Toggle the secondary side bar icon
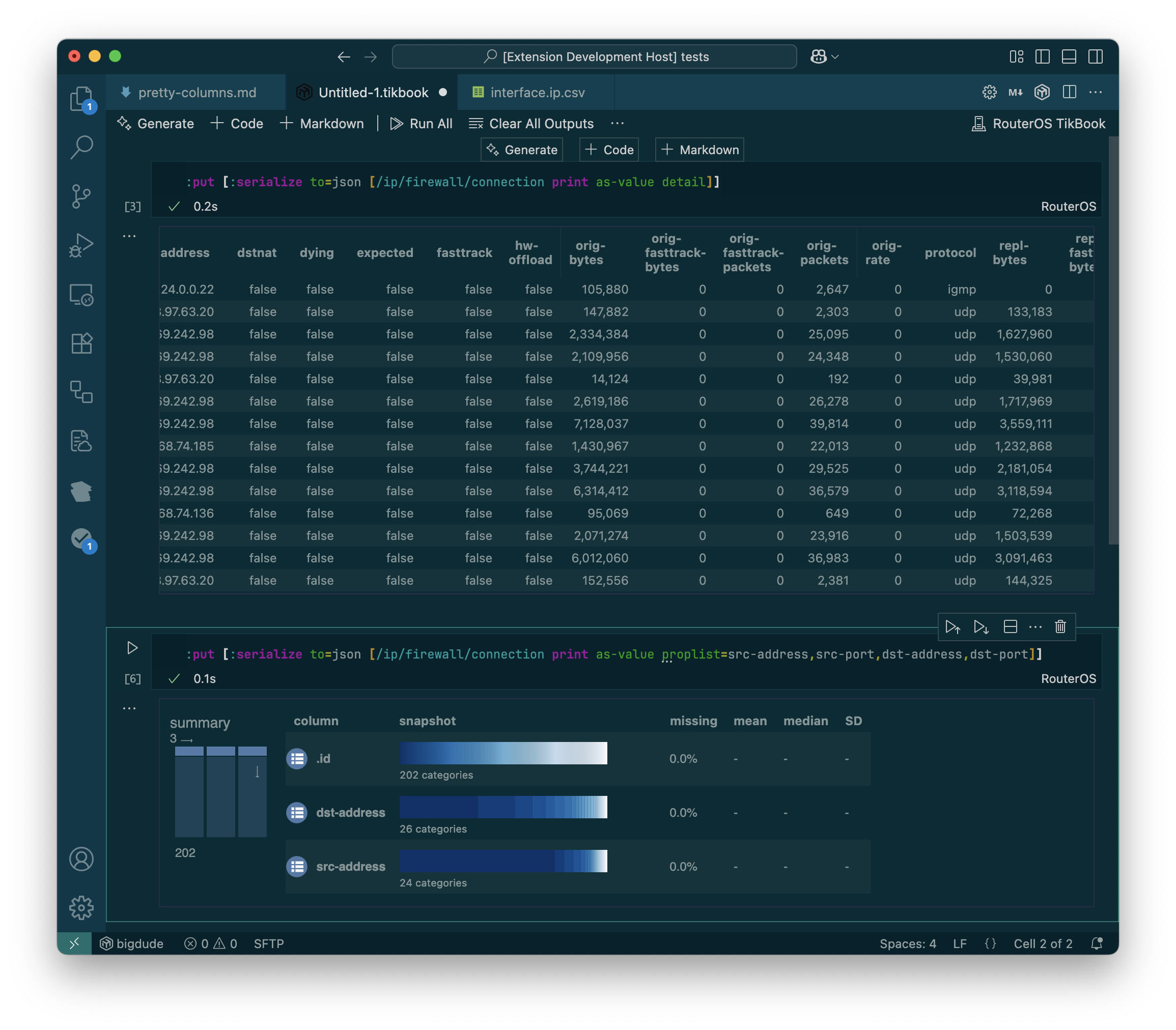 1096,56
